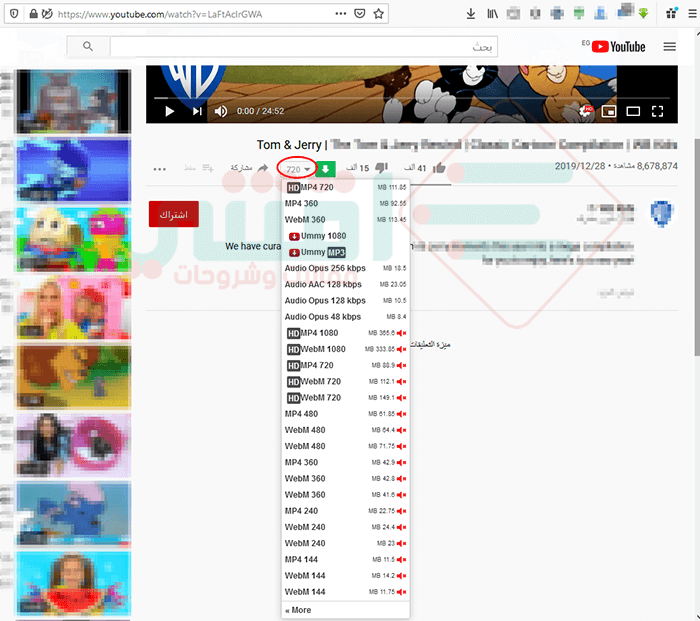Image resolution: width=700 pixels, height=621 pixels.
Task: Subscribe using the red اشتراك button
Action: [x=174, y=214]
